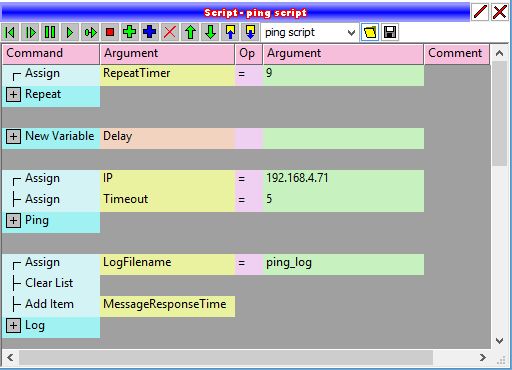Select the Repeat command row
This screenshot has width=512, height=370.
click(51, 96)
